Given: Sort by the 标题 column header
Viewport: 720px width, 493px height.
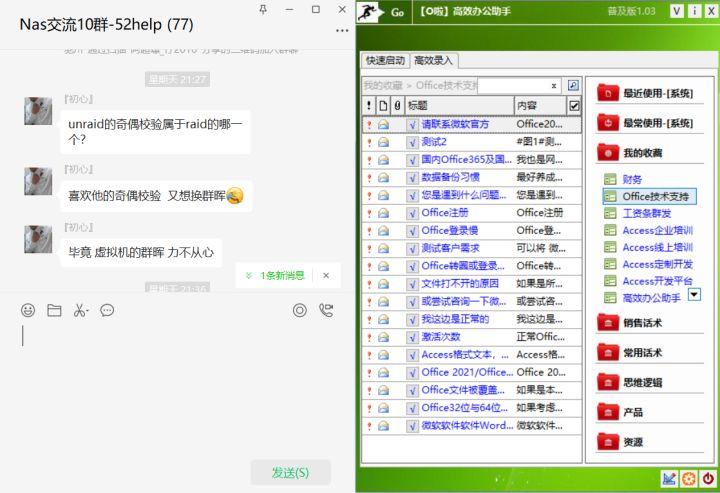Looking at the screenshot, I should tap(459, 106).
